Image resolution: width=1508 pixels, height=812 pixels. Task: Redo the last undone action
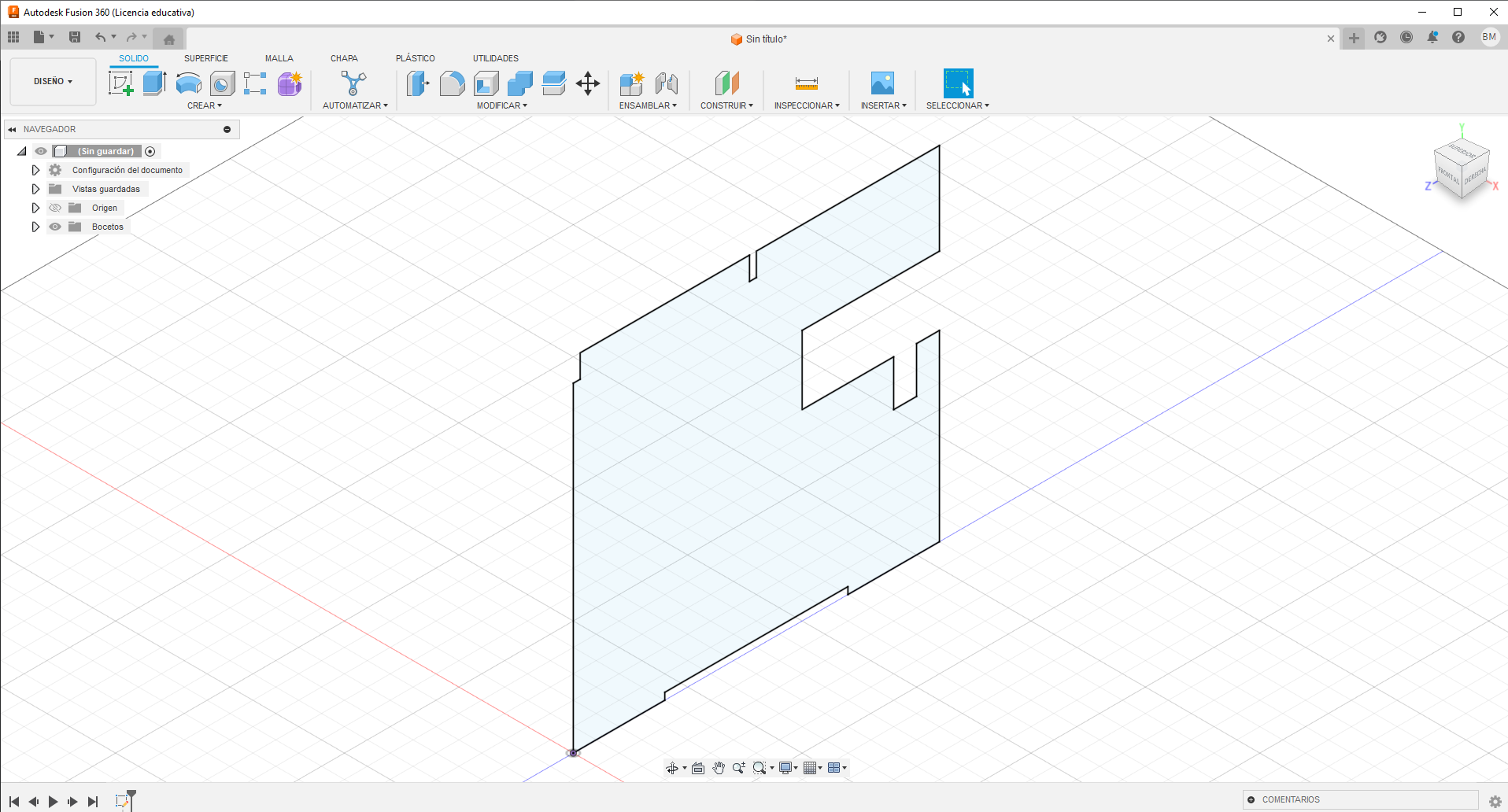click(x=131, y=37)
